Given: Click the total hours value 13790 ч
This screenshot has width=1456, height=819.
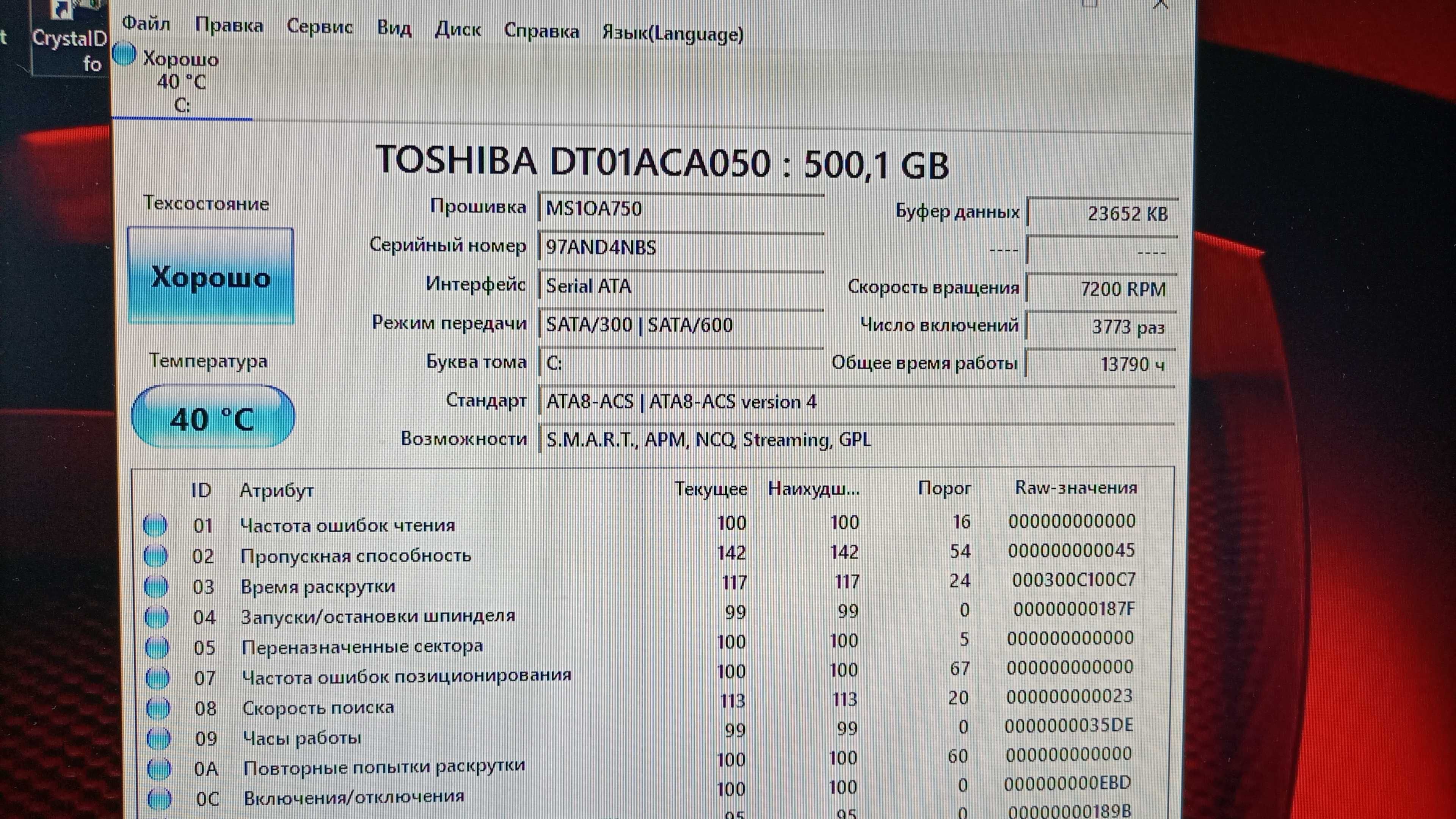Looking at the screenshot, I should point(1101,364).
